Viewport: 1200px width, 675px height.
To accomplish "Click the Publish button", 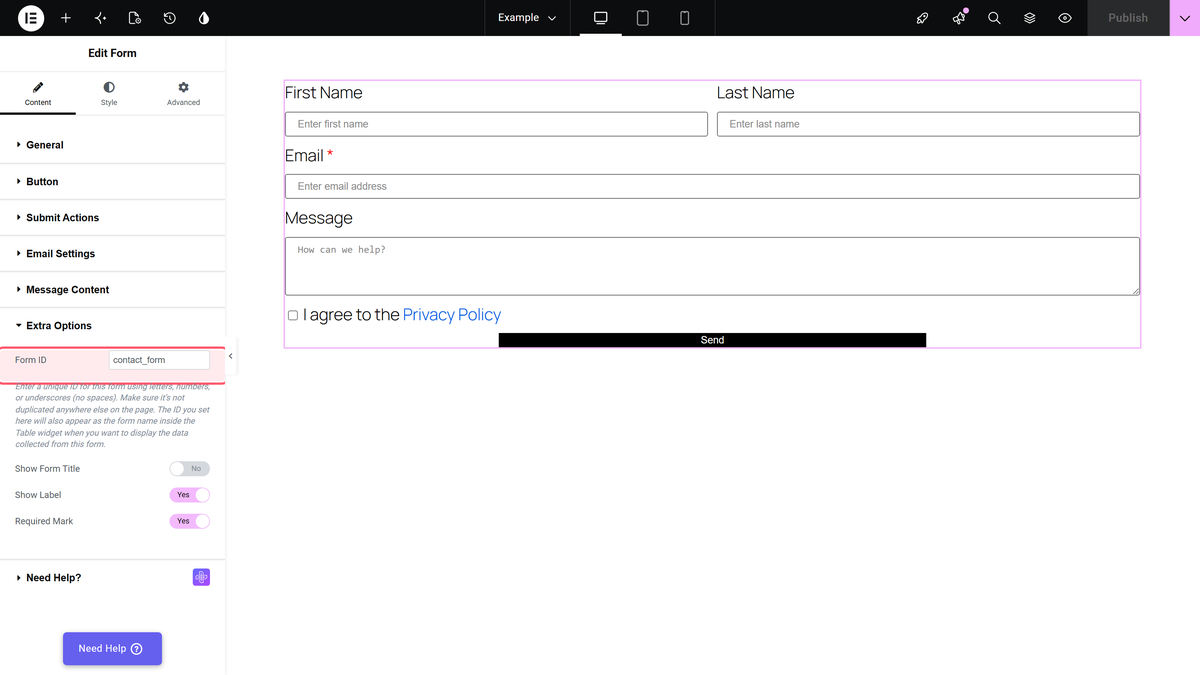I will point(1128,18).
